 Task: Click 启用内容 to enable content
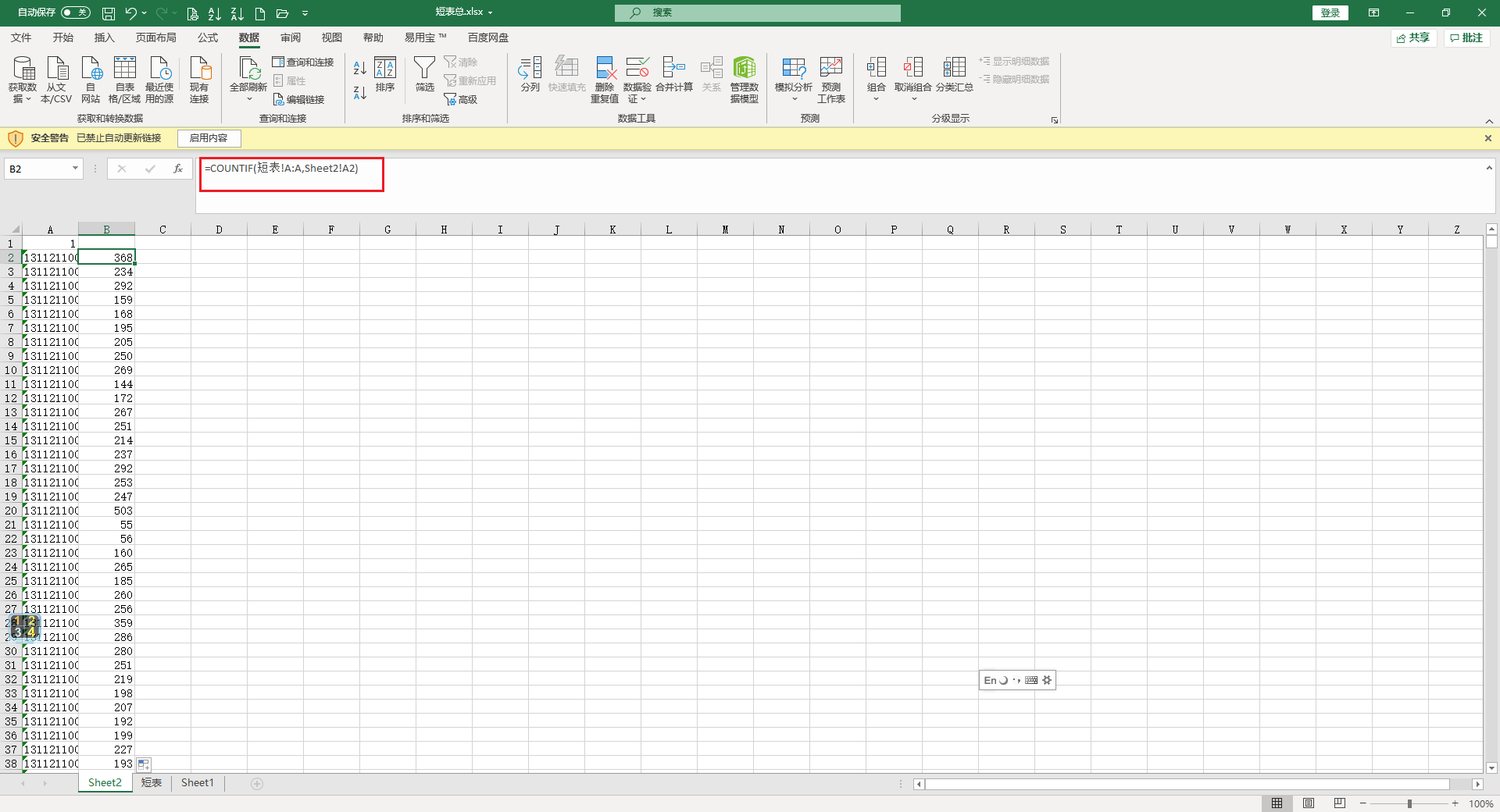click(x=209, y=138)
